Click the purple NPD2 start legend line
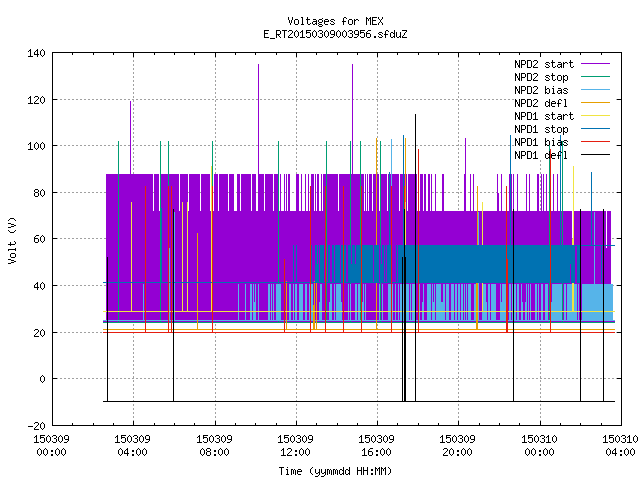Image resolution: width=640 pixels, height=480 pixels. point(595,64)
